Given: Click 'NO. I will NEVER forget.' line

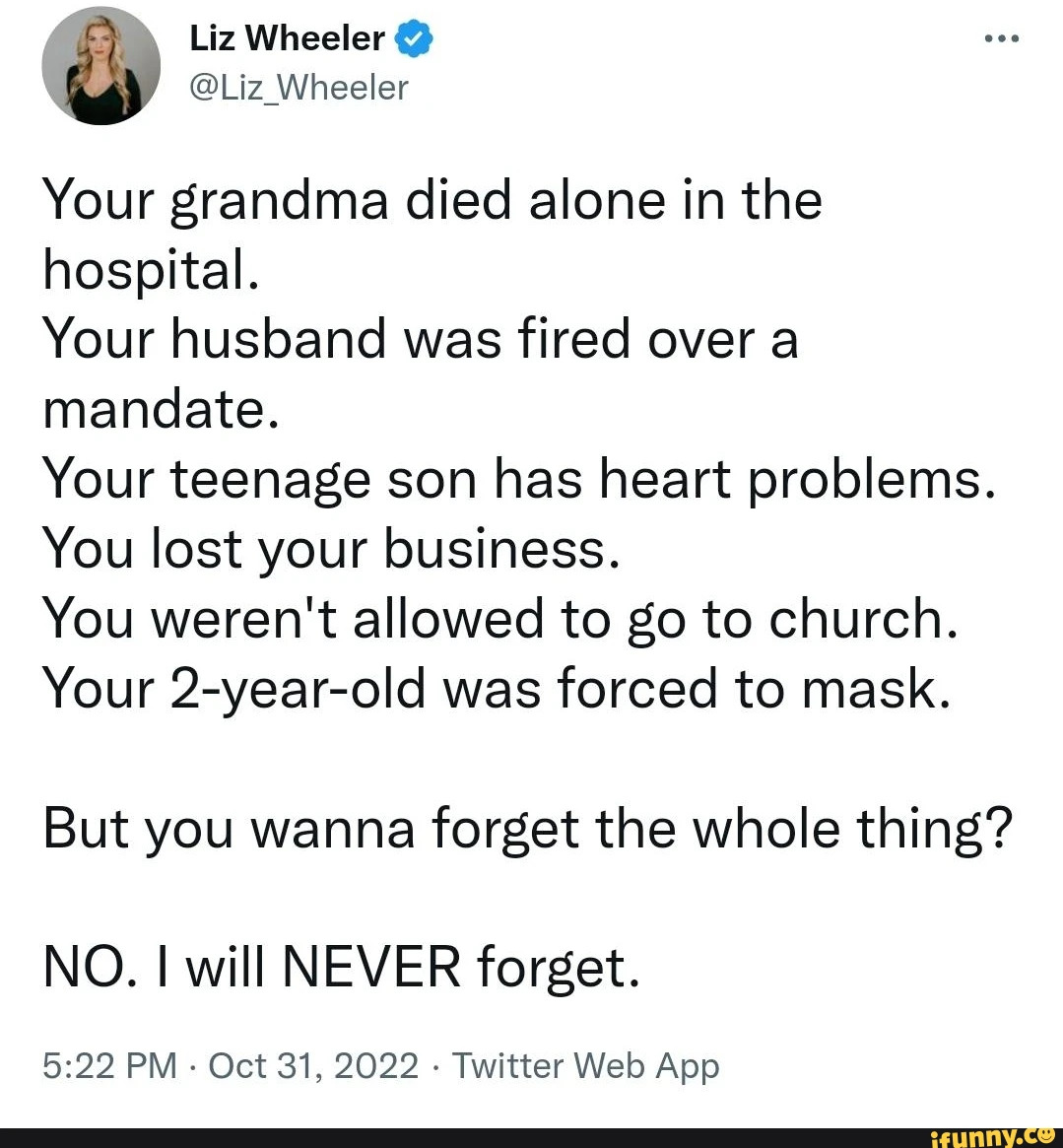Looking at the screenshot, I should click(341, 968).
